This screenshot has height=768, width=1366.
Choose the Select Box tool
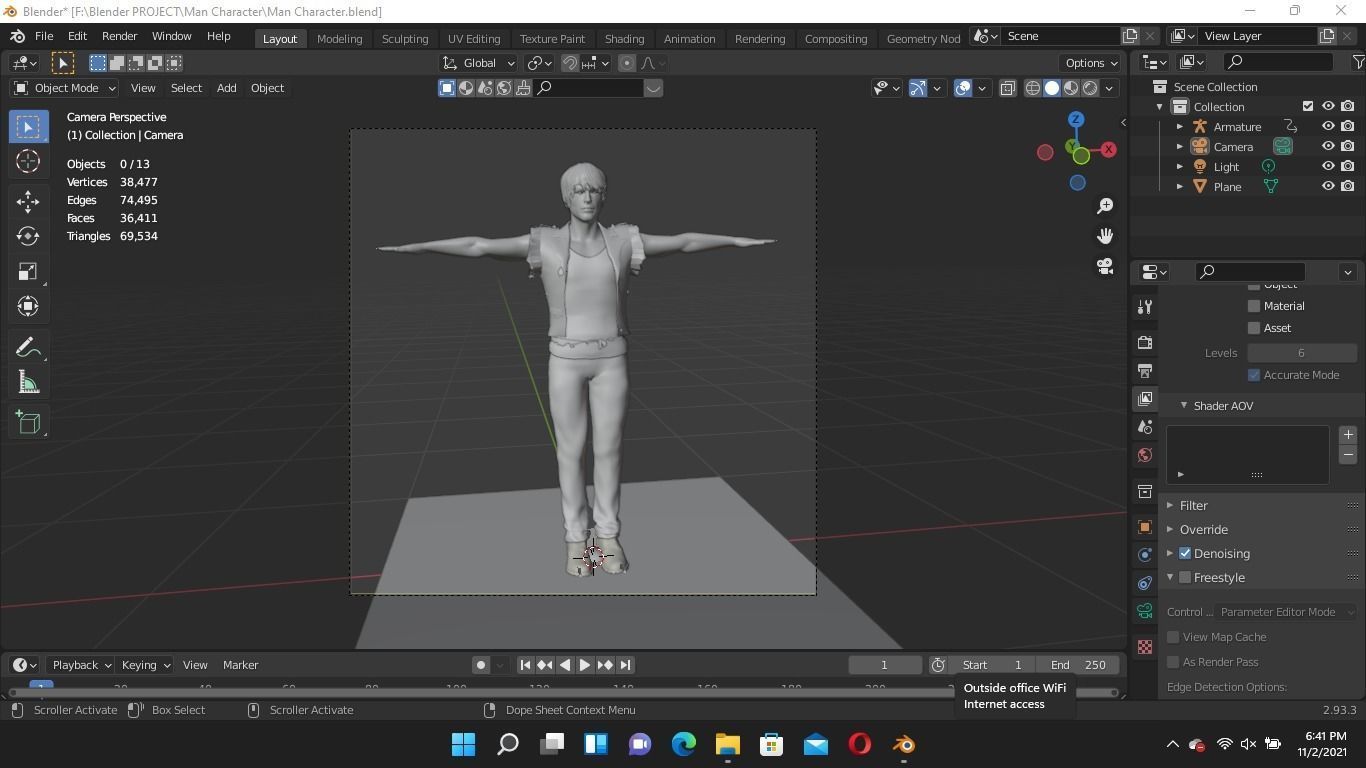[x=28, y=126]
